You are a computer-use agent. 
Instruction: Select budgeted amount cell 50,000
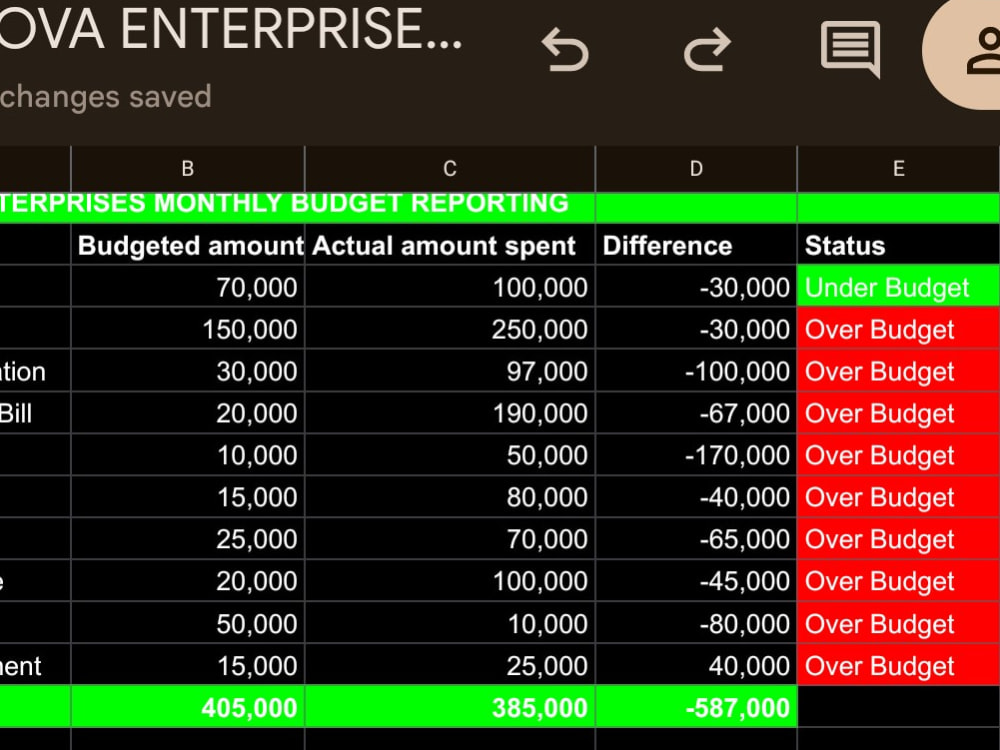pyautogui.click(x=188, y=623)
